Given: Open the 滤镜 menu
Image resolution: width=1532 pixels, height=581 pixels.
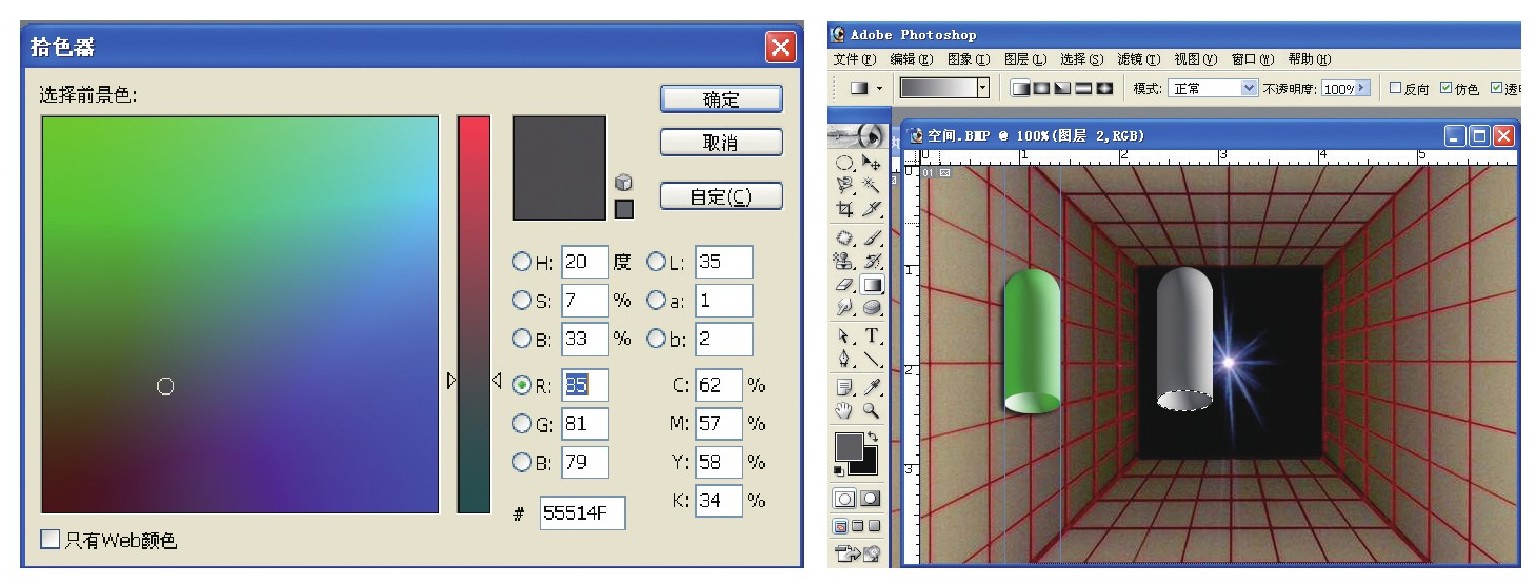Looking at the screenshot, I should tap(1139, 60).
